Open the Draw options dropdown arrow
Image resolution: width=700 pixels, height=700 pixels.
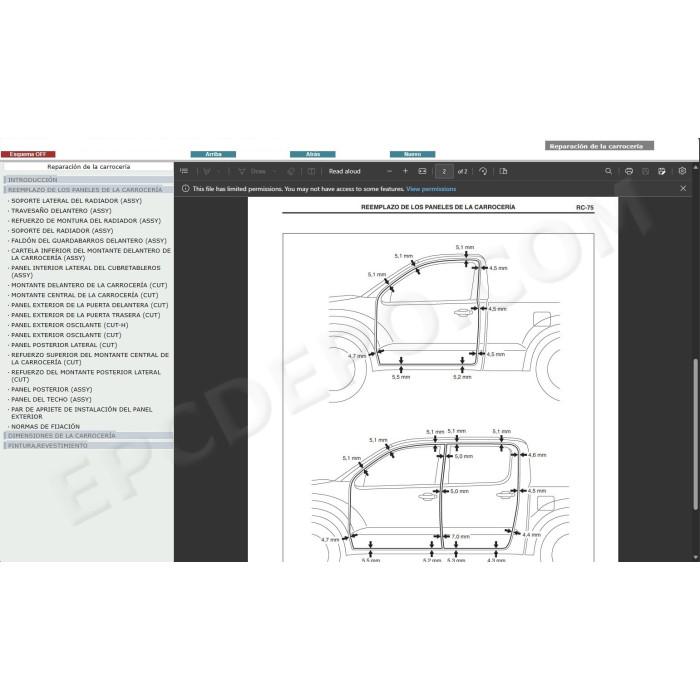click(274, 171)
